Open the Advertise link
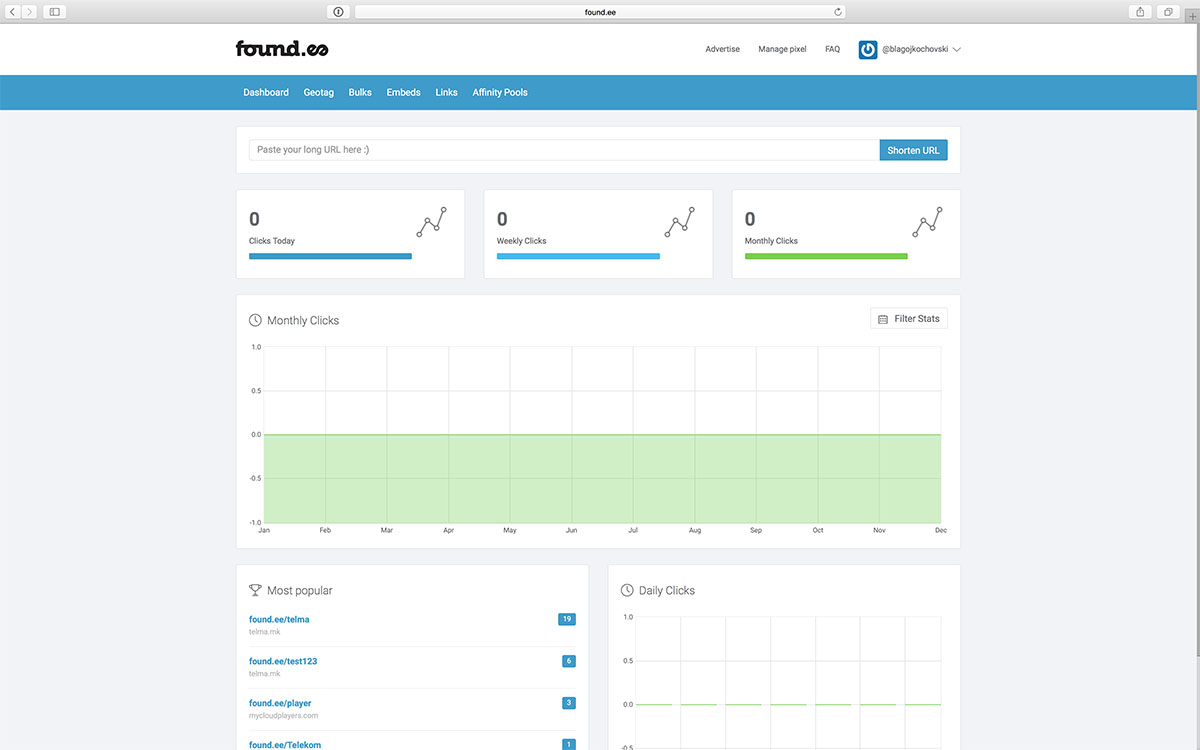This screenshot has width=1200, height=750. pos(722,49)
